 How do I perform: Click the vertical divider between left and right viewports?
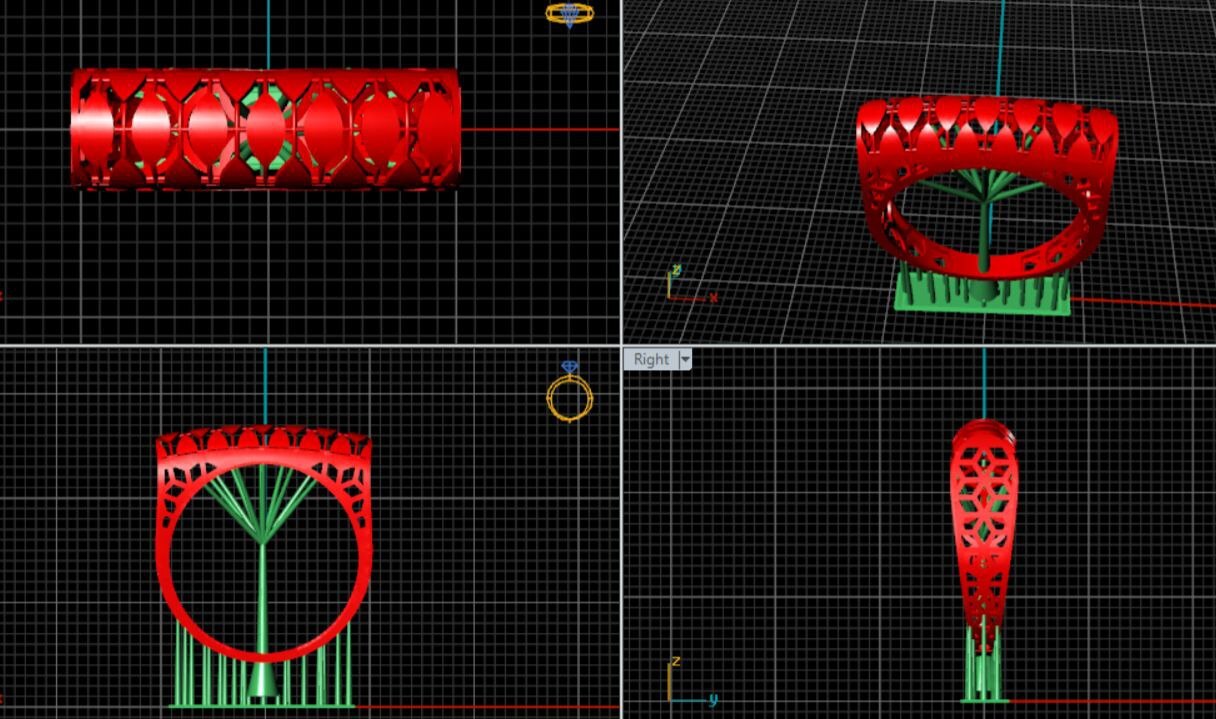621,200
